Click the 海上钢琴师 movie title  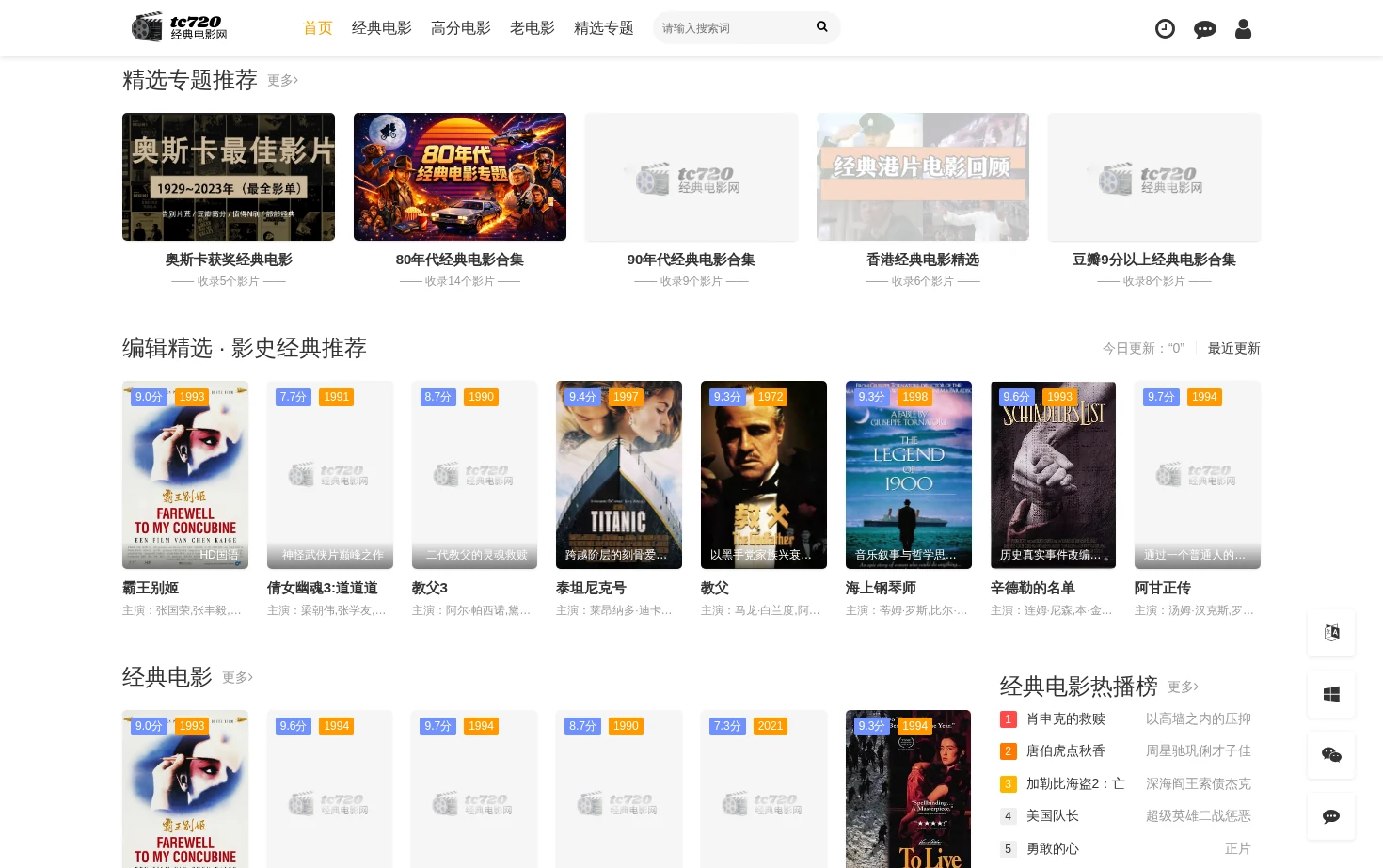click(882, 588)
